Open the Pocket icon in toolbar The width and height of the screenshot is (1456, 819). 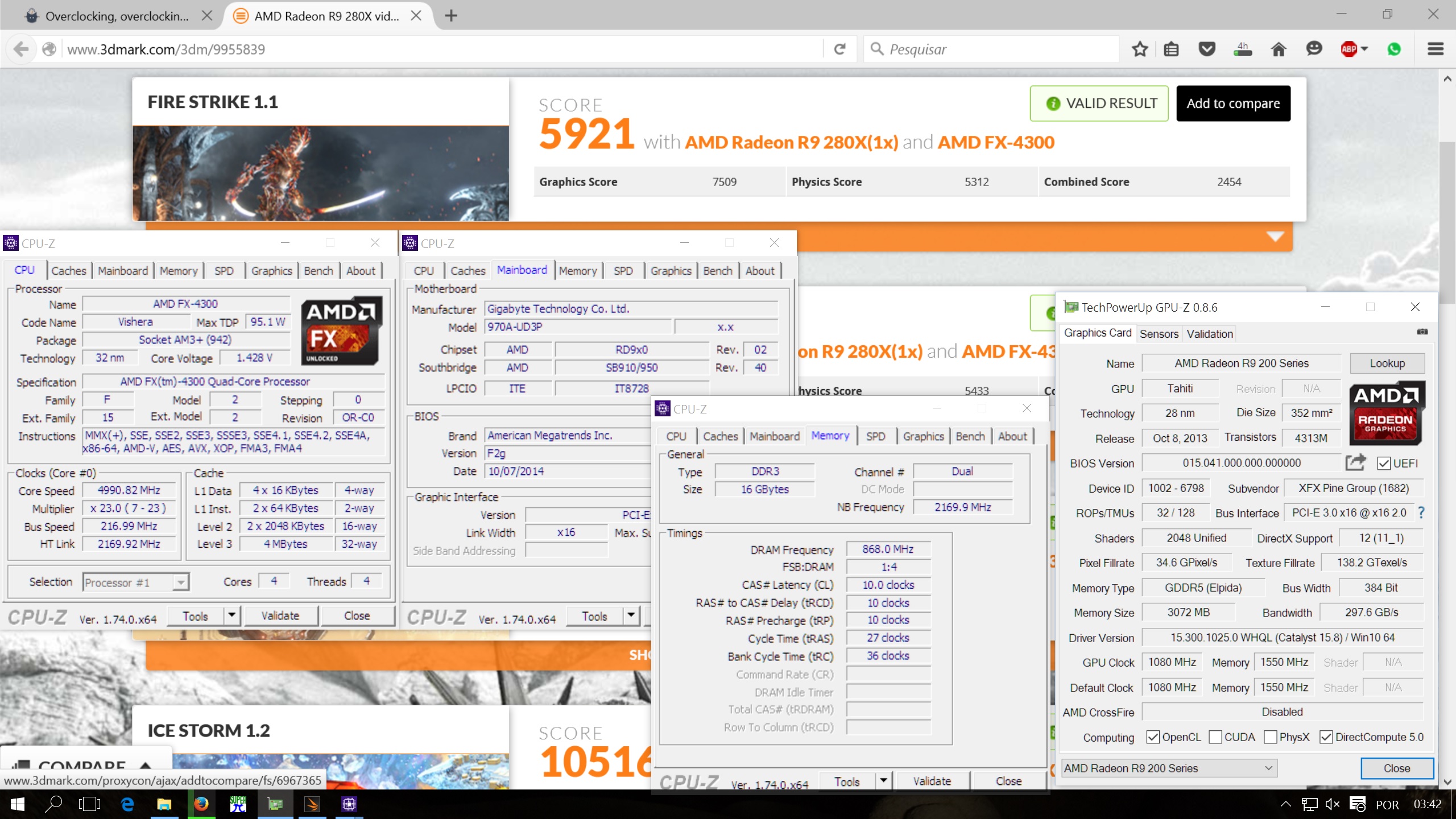tap(1207, 49)
